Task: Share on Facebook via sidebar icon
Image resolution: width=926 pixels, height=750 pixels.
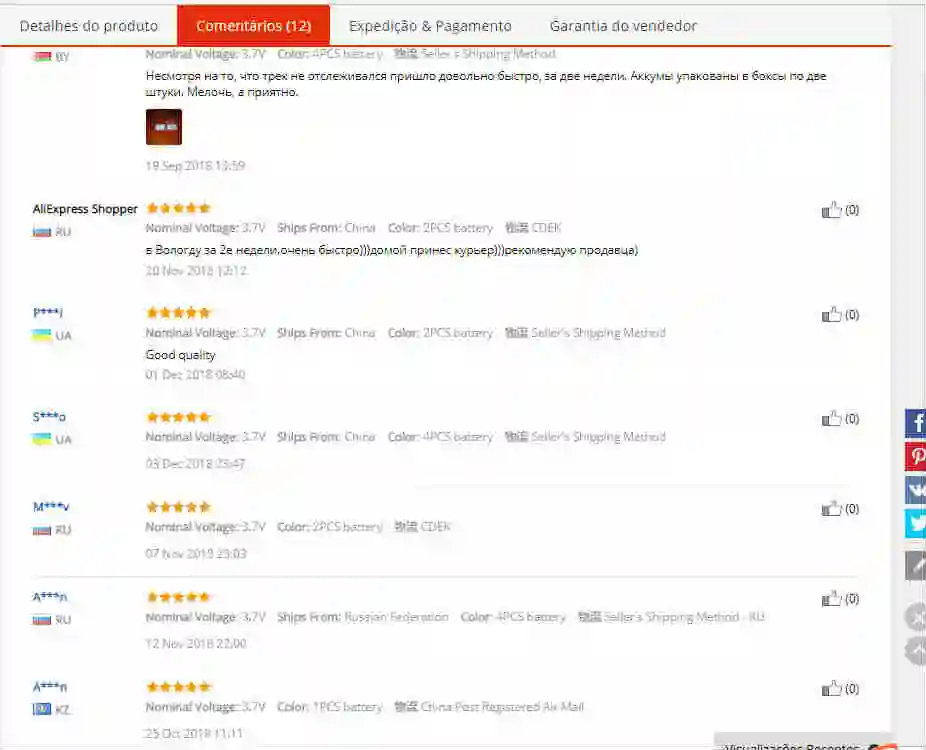Action: click(x=916, y=423)
